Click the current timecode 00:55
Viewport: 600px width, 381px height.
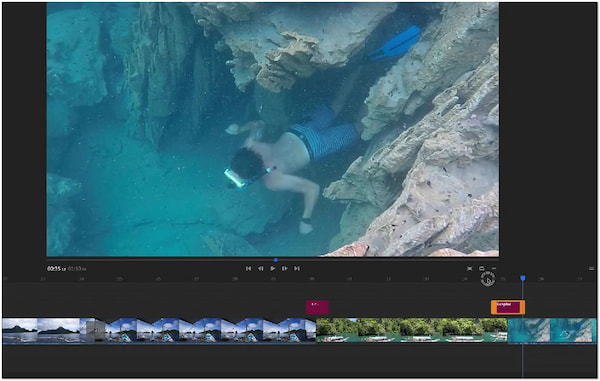click(56, 269)
